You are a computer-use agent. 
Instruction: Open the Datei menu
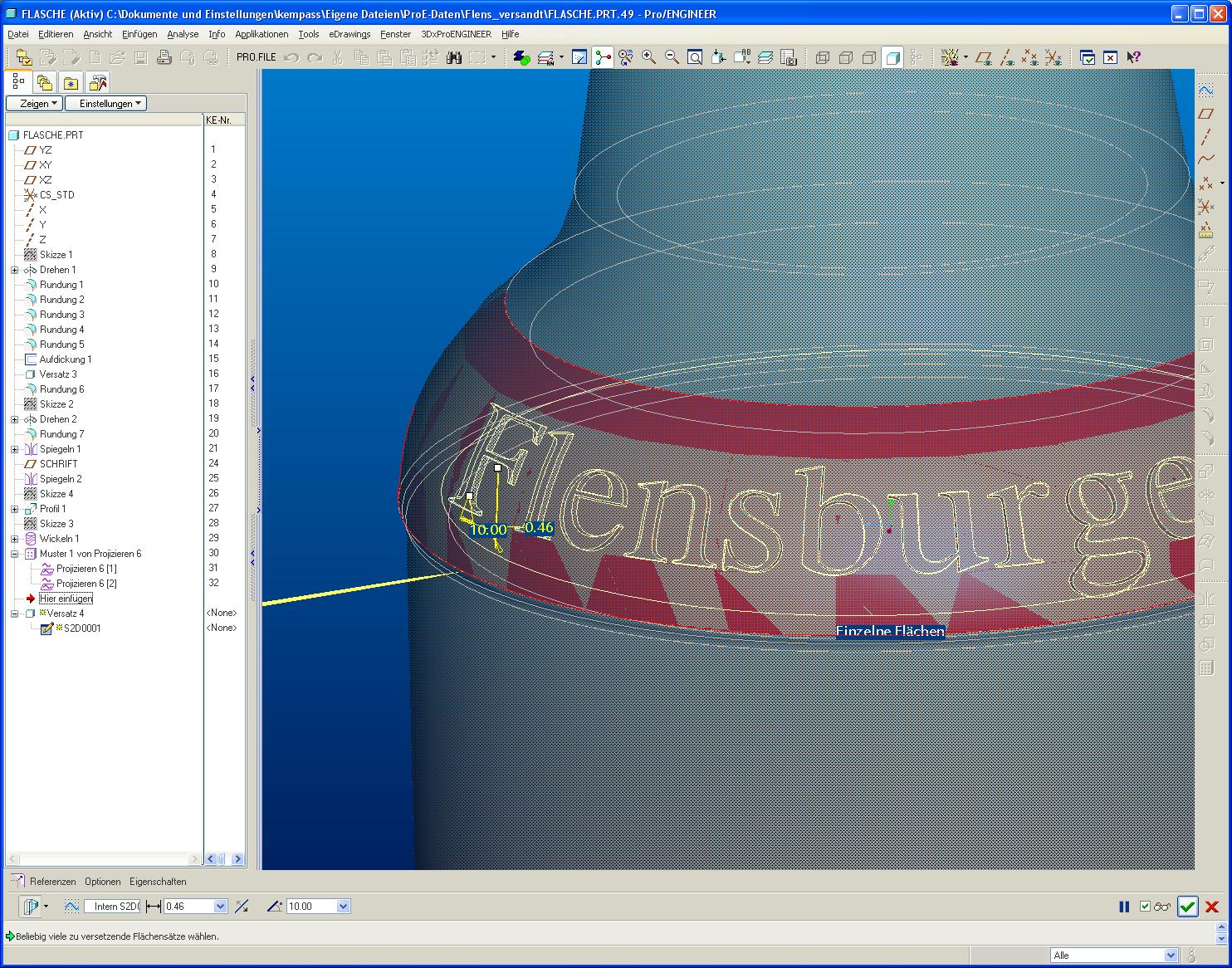pyautogui.click(x=18, y=34)
